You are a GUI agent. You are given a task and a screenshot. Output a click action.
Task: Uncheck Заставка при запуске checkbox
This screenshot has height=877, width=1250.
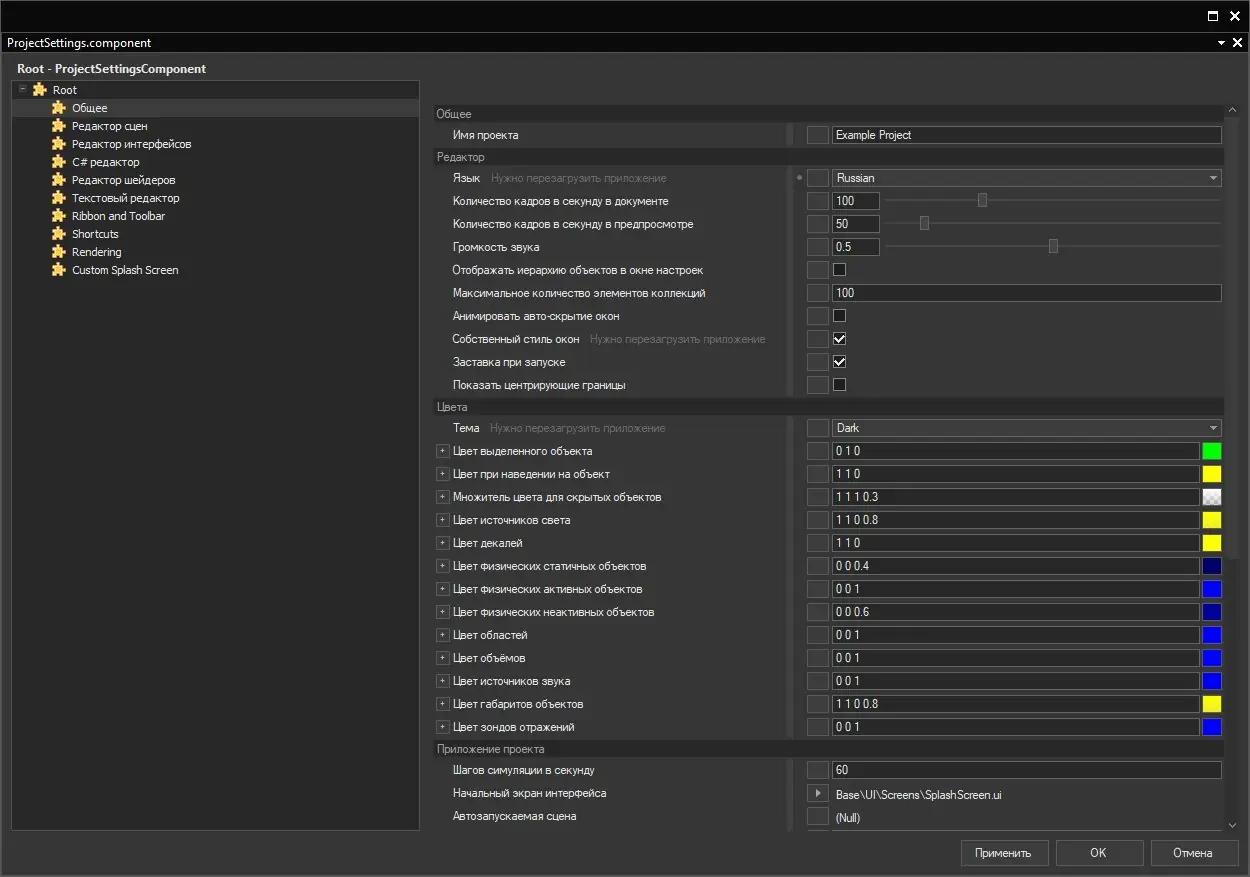click(x=840, y=362)
